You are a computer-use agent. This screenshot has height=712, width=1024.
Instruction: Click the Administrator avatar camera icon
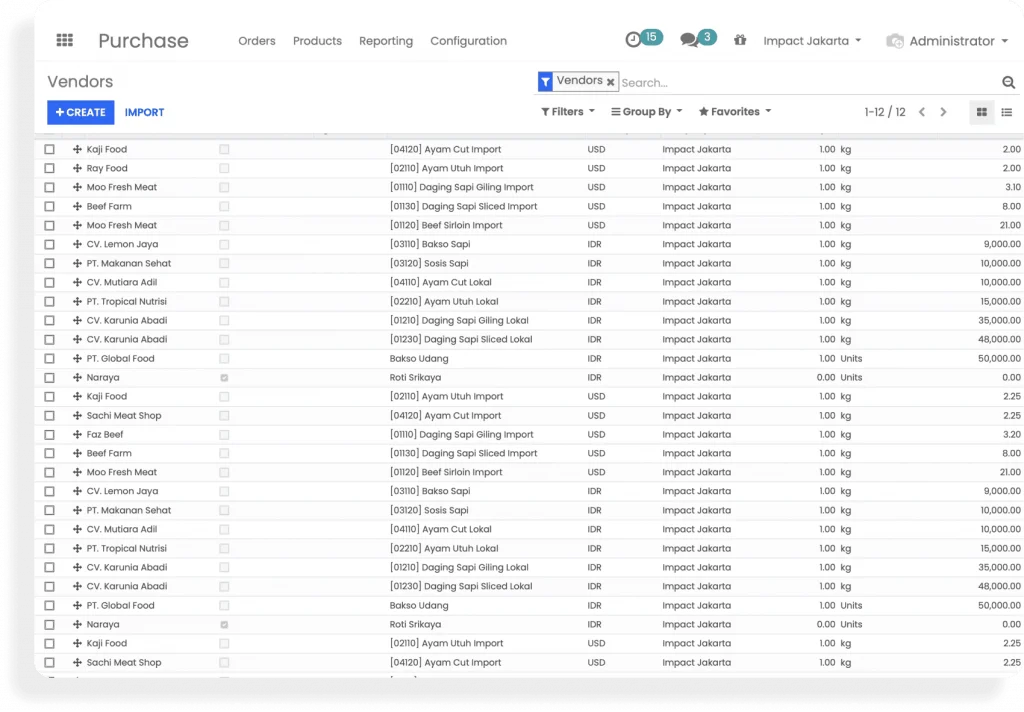pos(895,41)
